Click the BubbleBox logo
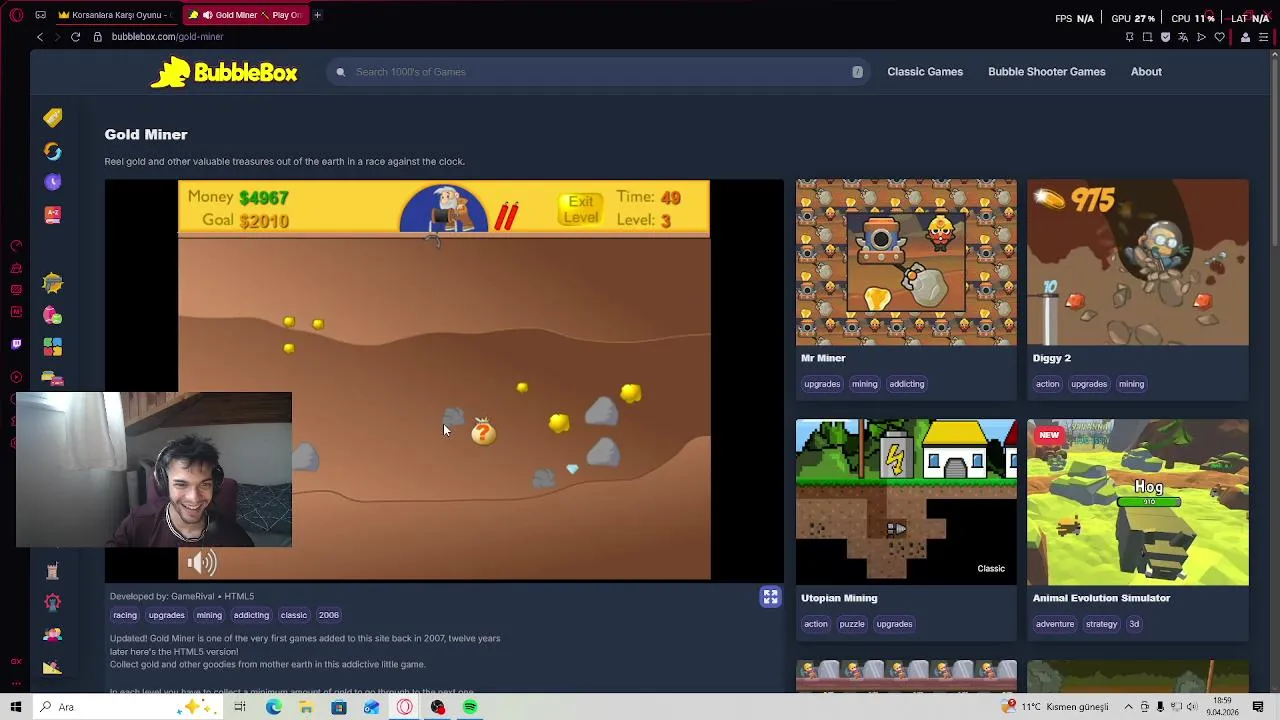 [x=224, y=72]
